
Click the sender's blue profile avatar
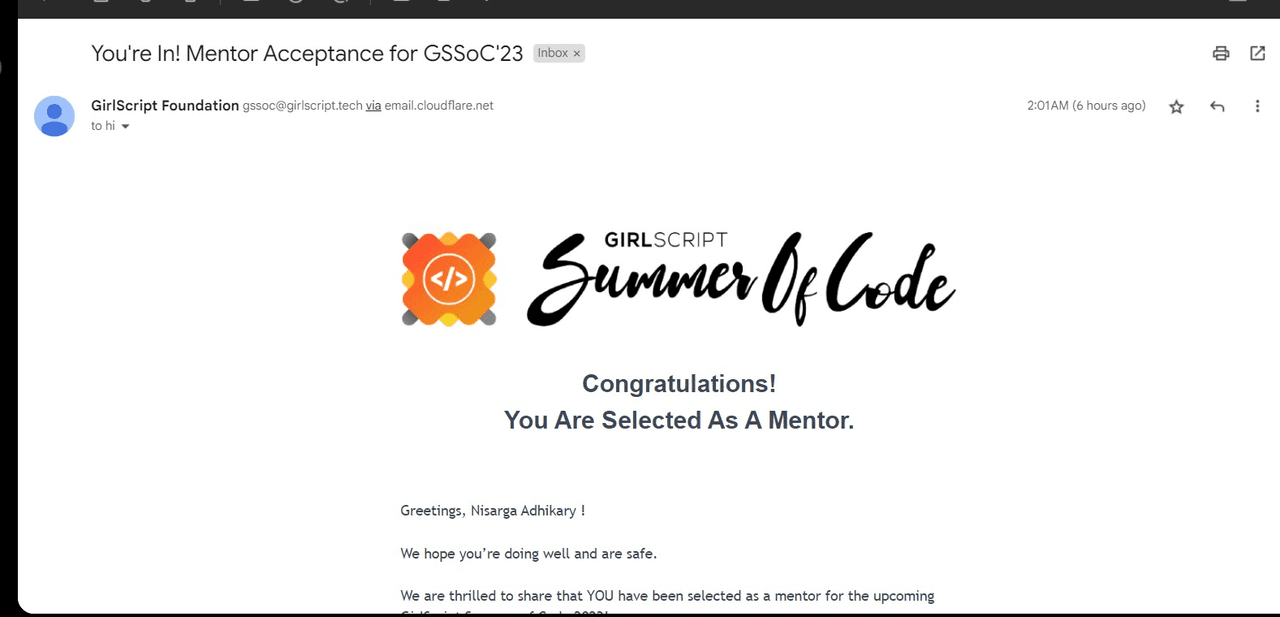click(x=54, y=116)
